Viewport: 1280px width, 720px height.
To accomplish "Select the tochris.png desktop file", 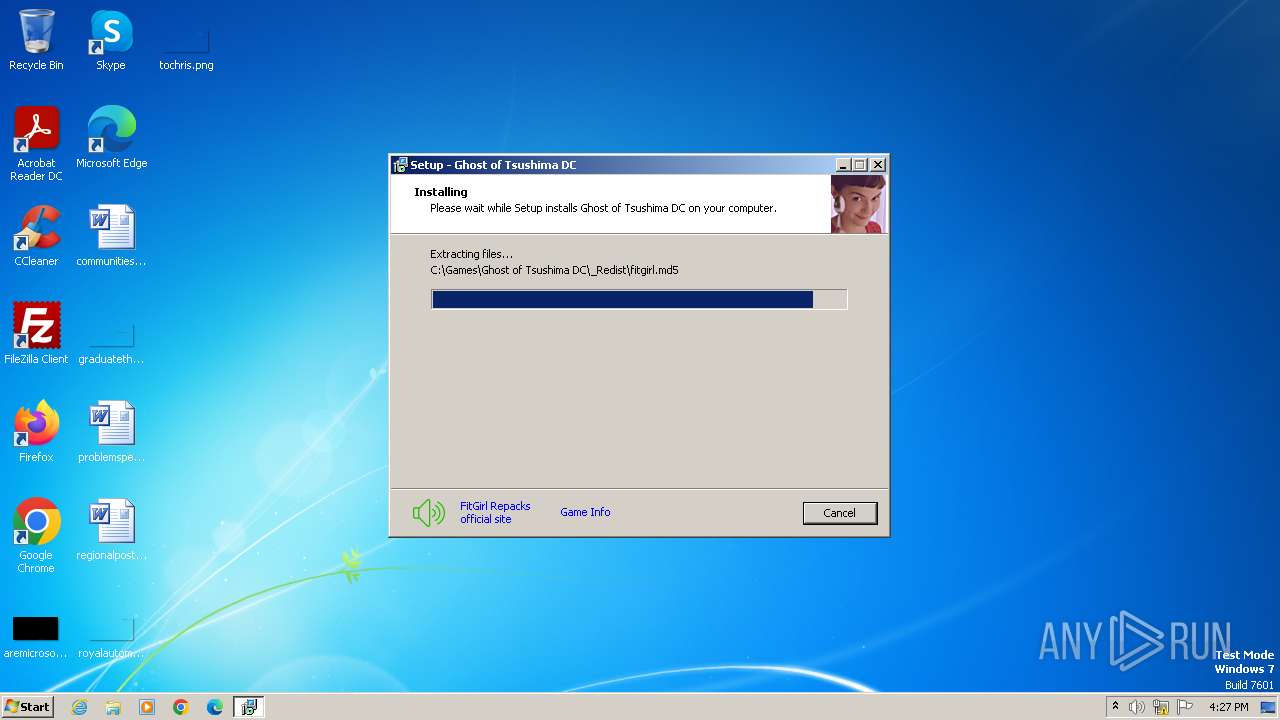I will pyautogui.click(x=186, y=49).
